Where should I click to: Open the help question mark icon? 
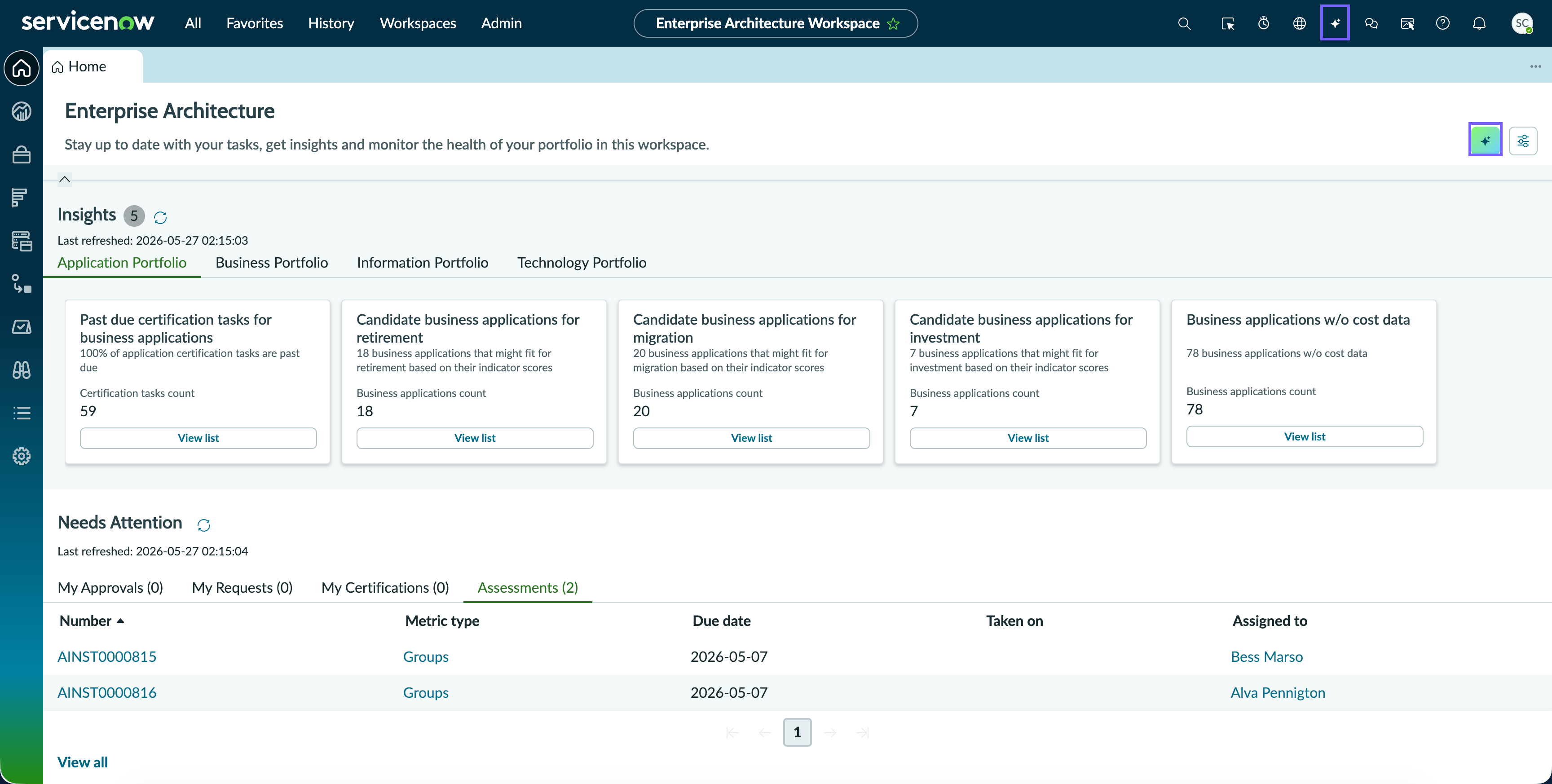pos(1443,23)
